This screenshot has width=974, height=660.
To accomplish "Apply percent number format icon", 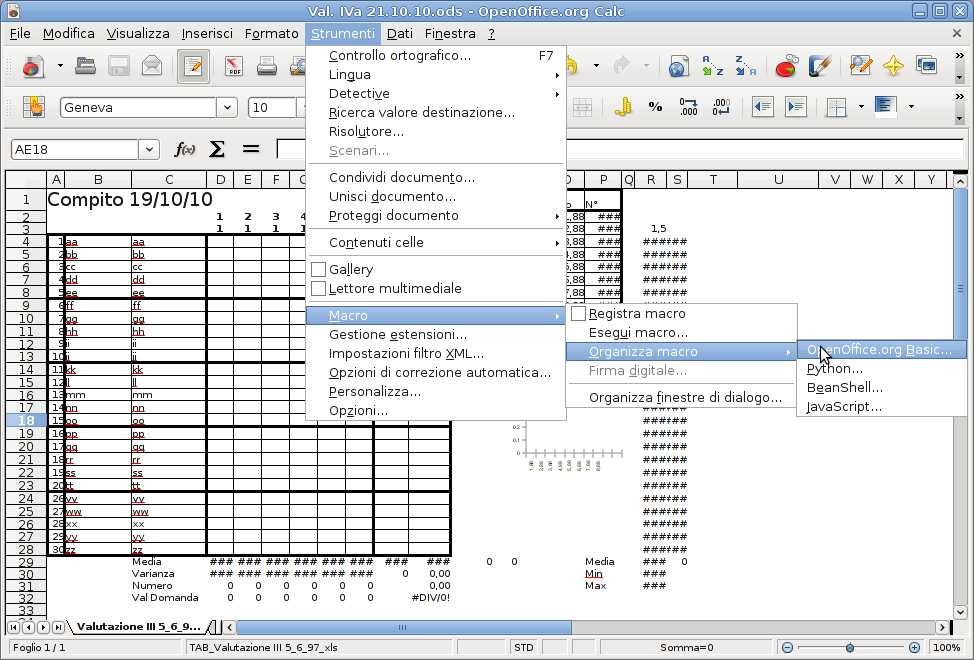I will click(655, 107).
